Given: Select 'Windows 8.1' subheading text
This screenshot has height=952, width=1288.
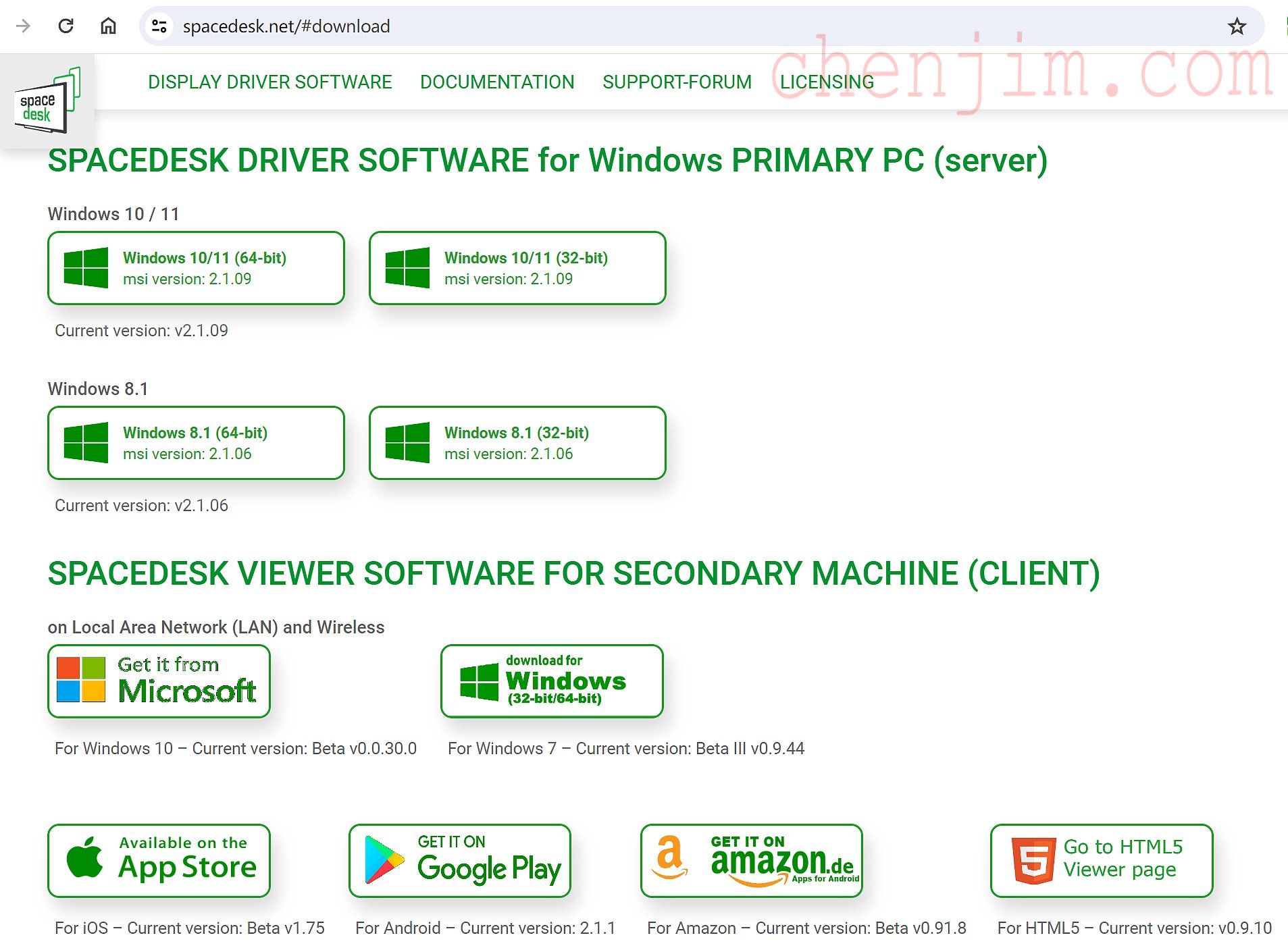Looking at the screenshot, I should pyautogui.click(x=97, y=389).
